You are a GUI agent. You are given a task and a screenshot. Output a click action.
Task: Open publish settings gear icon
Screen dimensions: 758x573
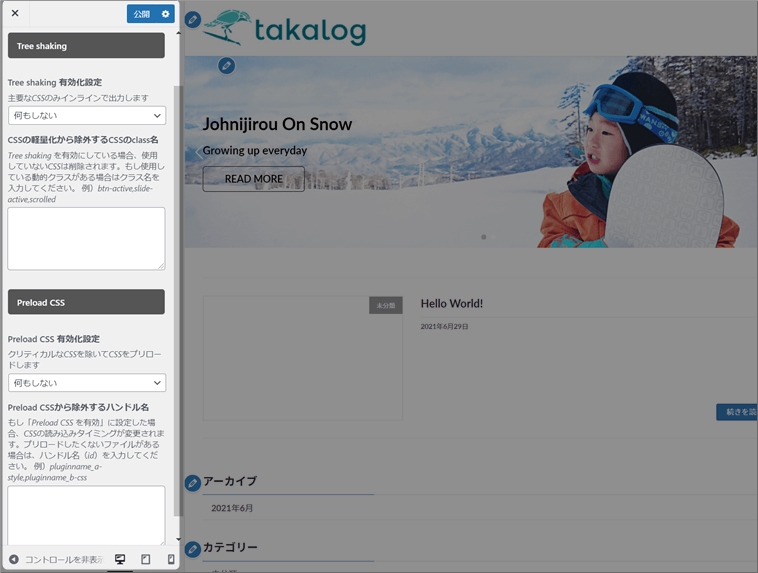pos(166,14)
